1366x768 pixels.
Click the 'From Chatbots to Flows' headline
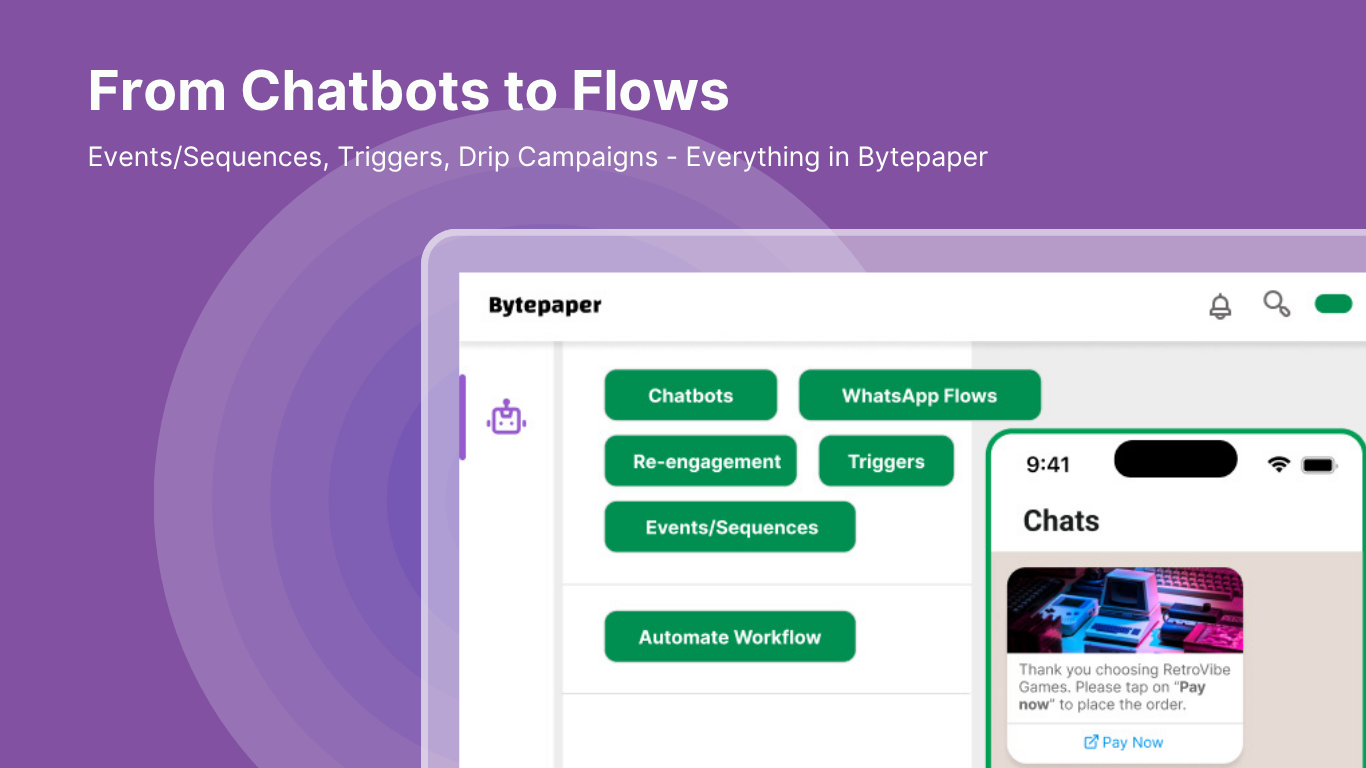409,90
